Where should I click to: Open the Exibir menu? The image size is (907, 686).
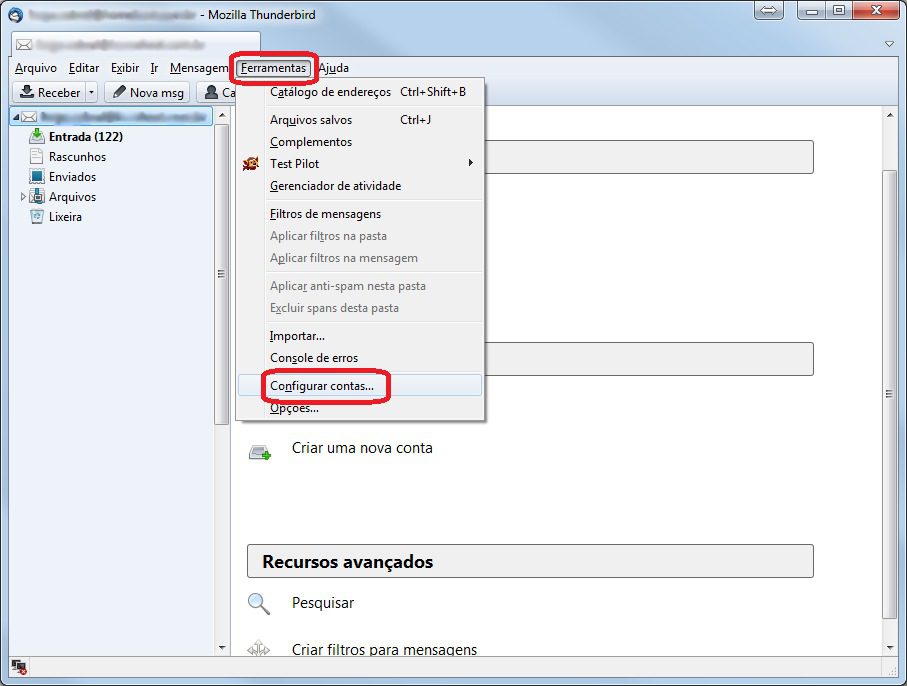(x=125, y=68)
